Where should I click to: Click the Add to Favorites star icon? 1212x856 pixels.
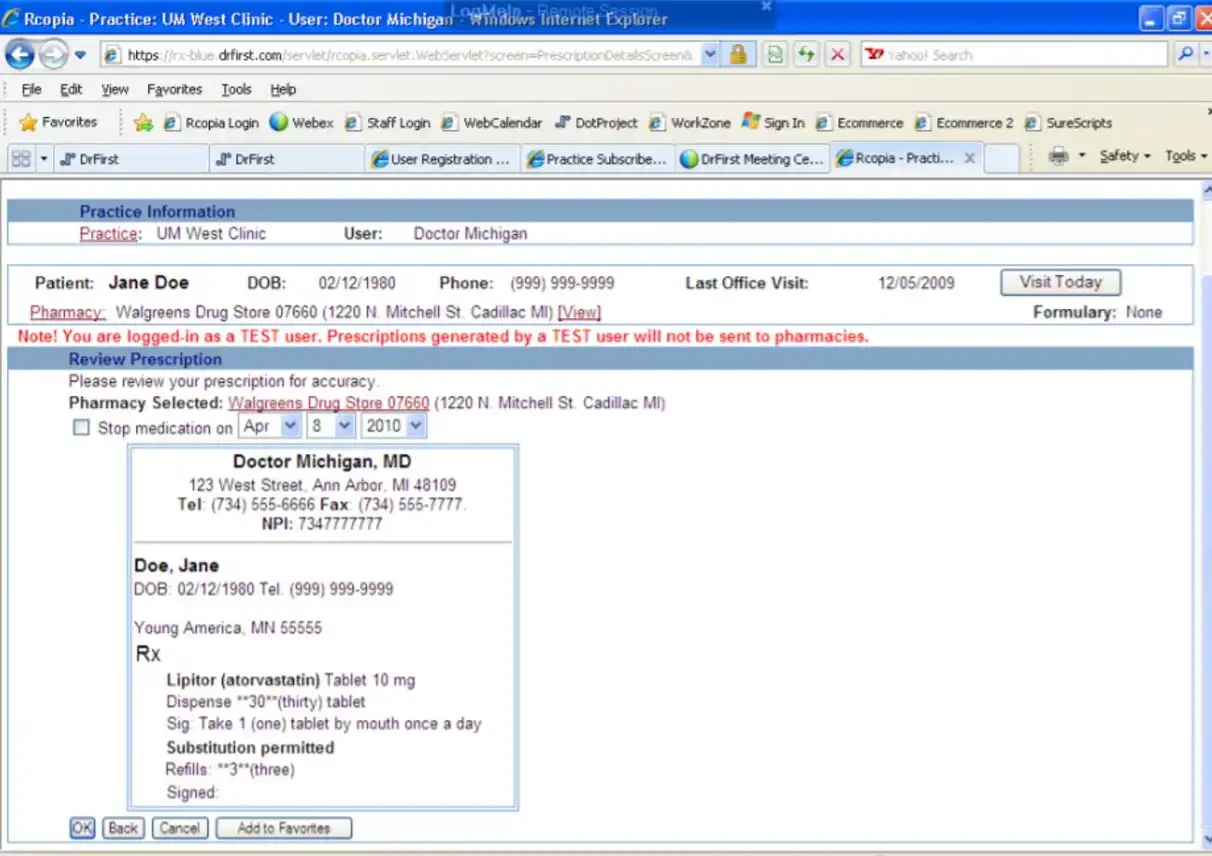coord(142,122)
